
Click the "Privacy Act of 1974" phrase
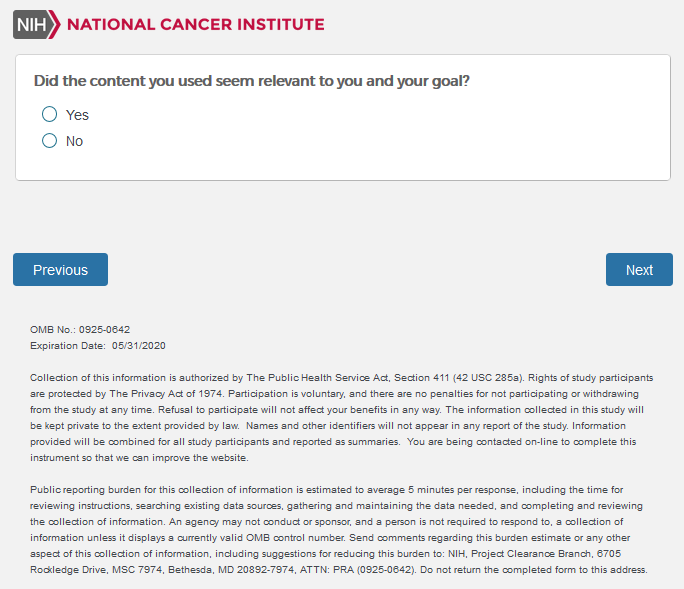click(x=154, y=393)
